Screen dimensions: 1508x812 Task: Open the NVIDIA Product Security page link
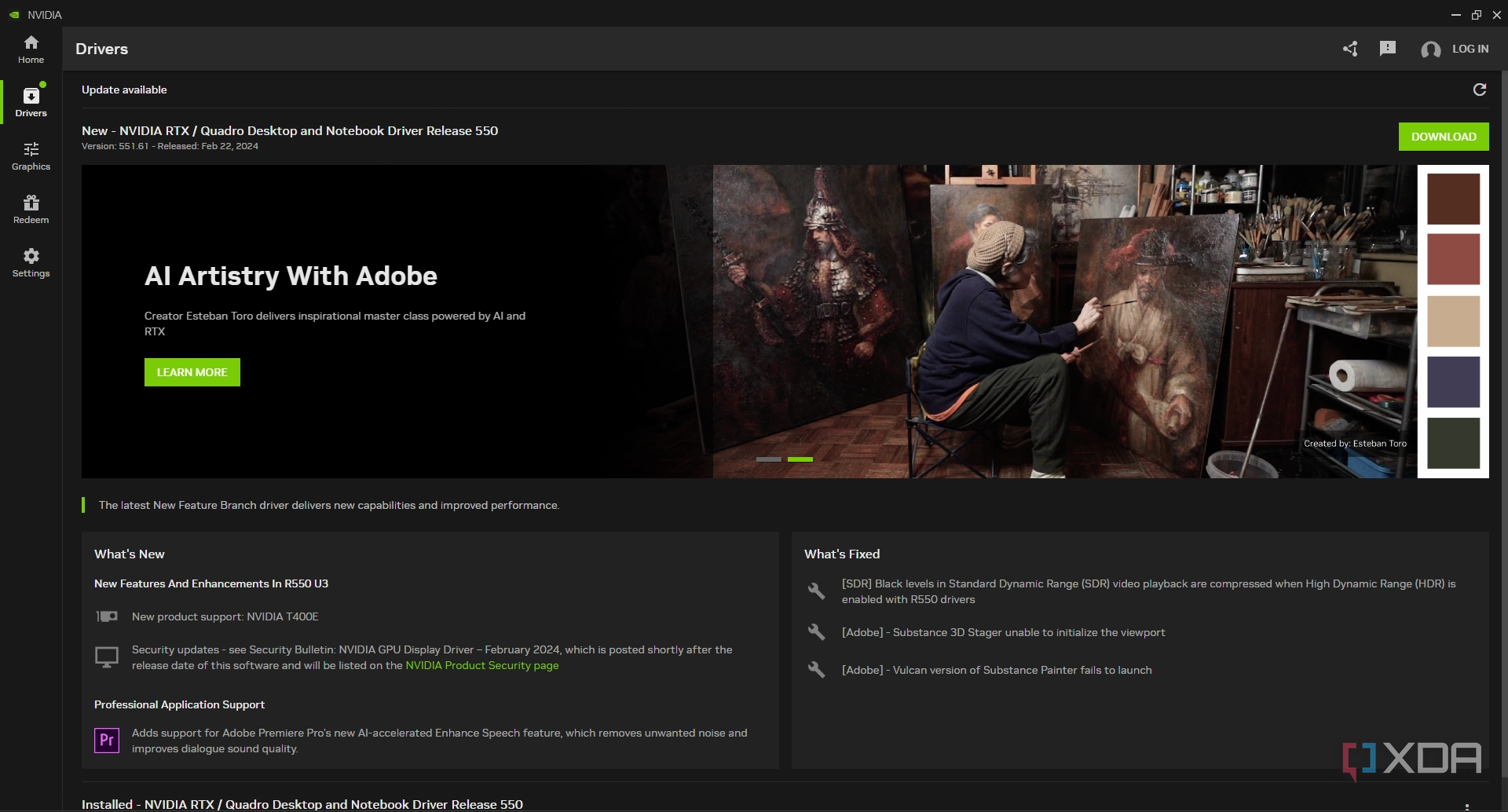[x=481, y=665]
